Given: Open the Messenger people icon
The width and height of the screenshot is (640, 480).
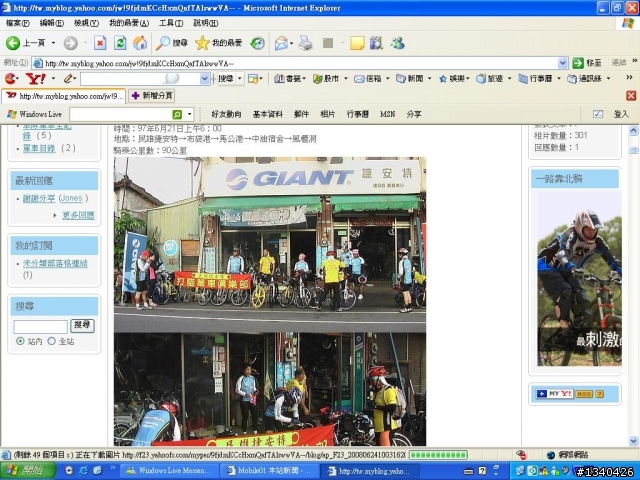Looking at the screenshot, I should point(397,43).
